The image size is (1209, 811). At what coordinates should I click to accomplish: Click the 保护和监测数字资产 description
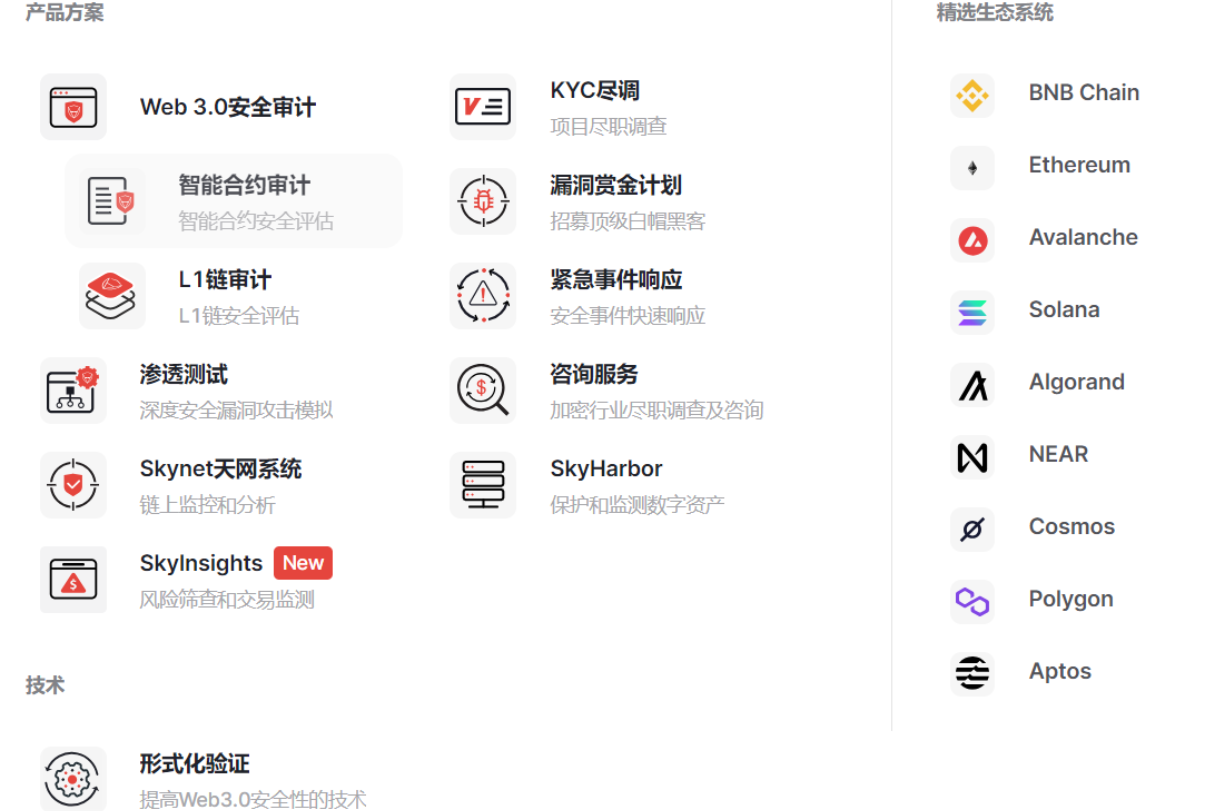click(637, 505)
